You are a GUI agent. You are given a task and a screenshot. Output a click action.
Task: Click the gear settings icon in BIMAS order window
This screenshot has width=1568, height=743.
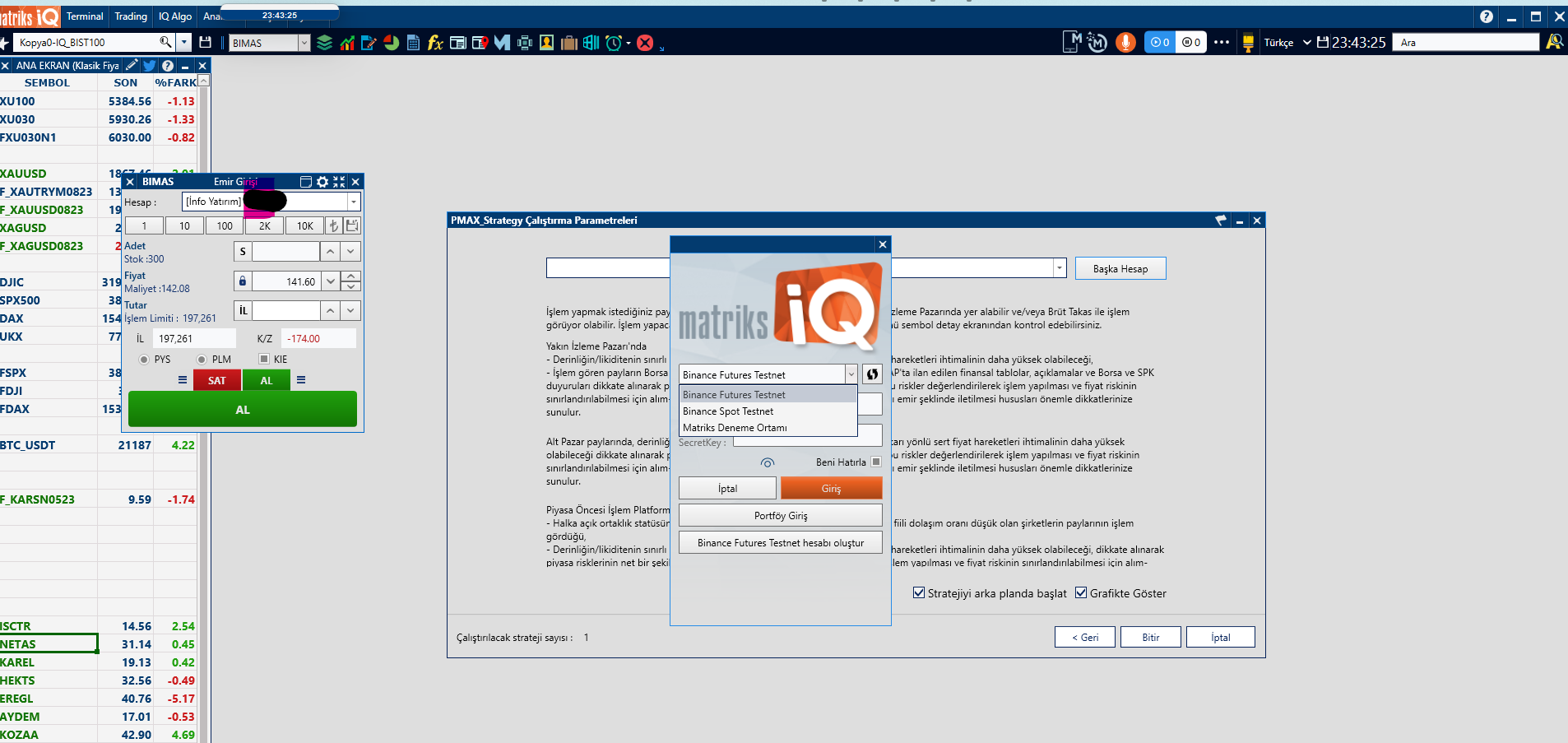click(x=322, y=182)
